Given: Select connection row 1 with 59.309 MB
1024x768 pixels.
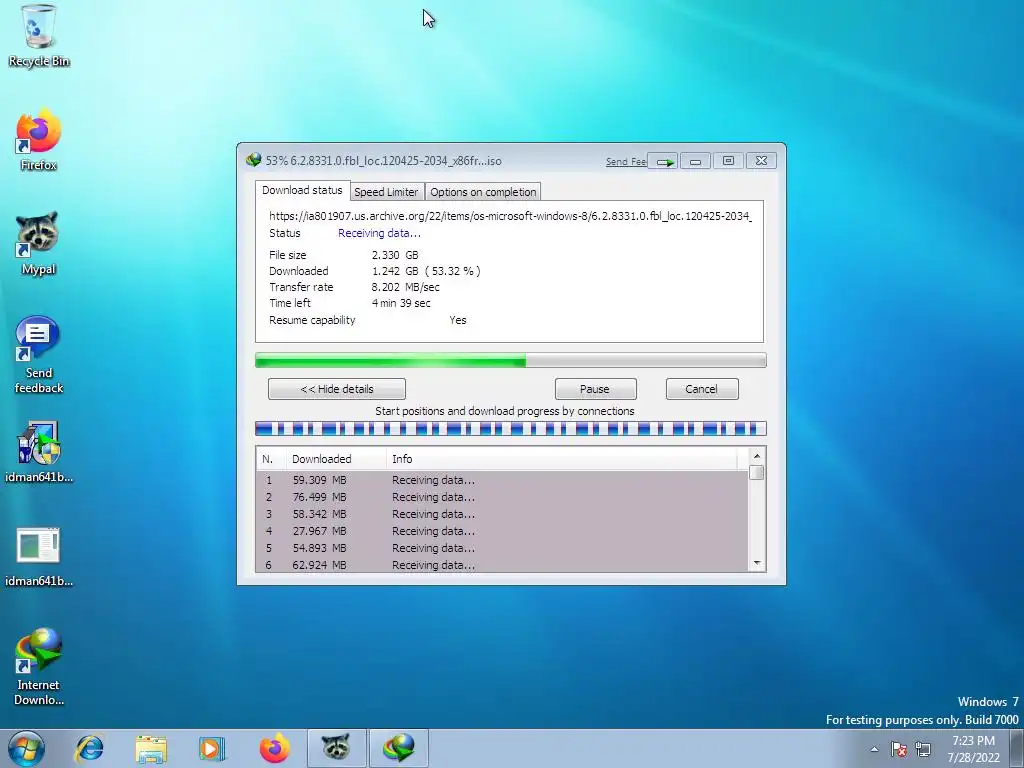Looking at the screenshot, I should click(x=502, y=480).
